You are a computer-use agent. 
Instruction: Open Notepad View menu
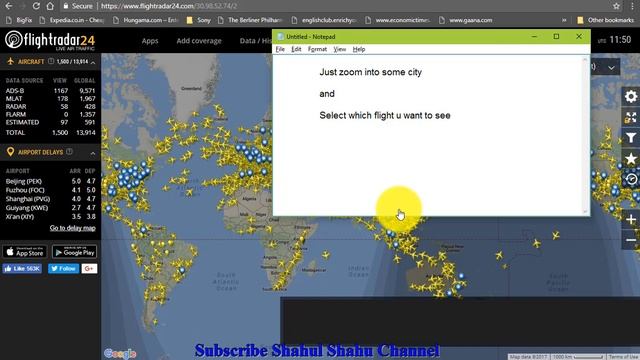(340, 49)
